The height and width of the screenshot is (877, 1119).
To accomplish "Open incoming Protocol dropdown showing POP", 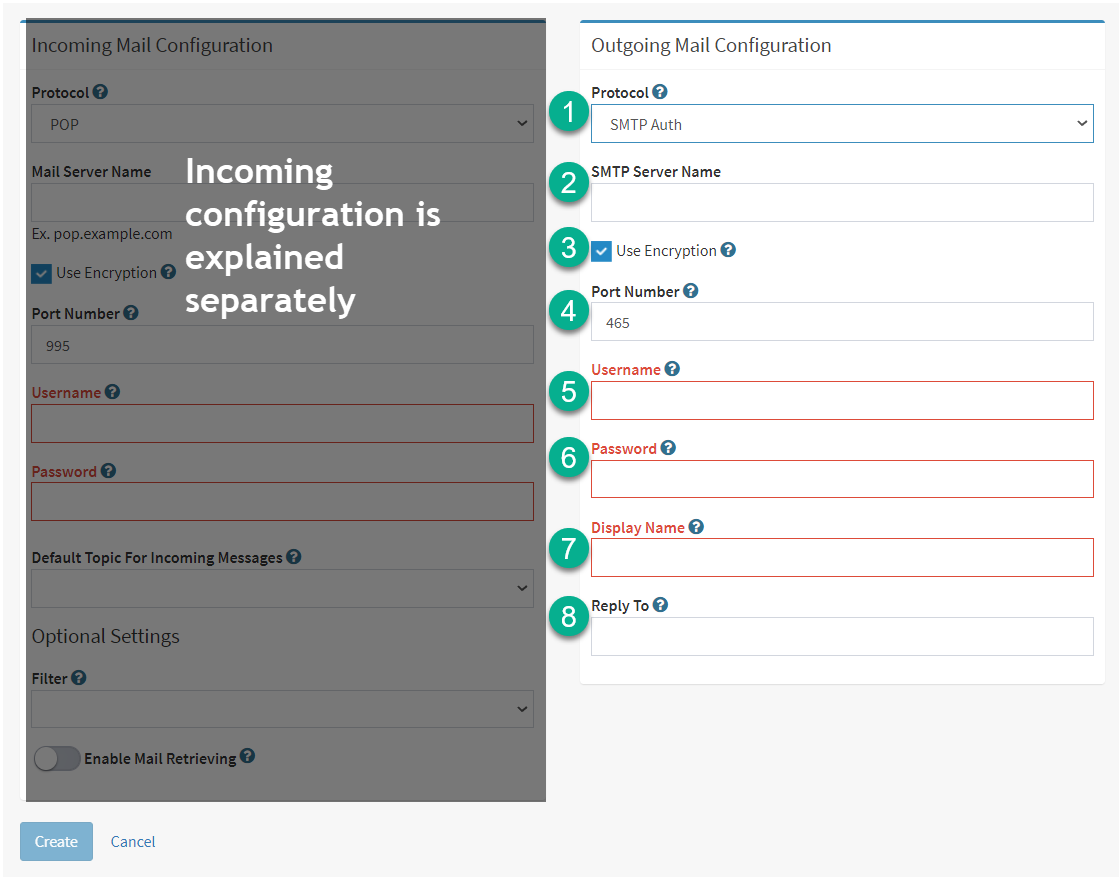I will pyautogui.click(x=283, y=124).
